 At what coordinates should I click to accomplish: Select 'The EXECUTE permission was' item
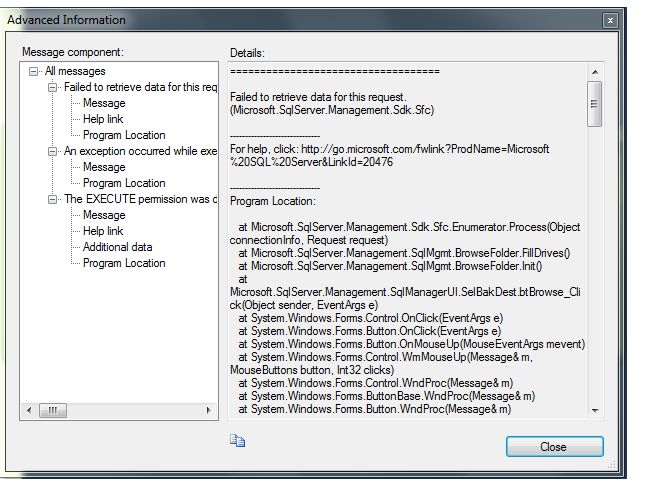[x=140, y=199]
